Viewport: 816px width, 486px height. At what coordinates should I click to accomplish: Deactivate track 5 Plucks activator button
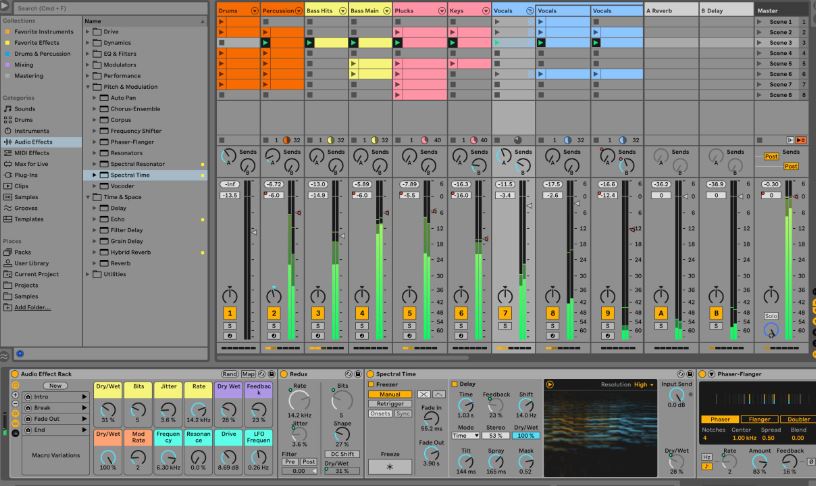coord(410,313)
